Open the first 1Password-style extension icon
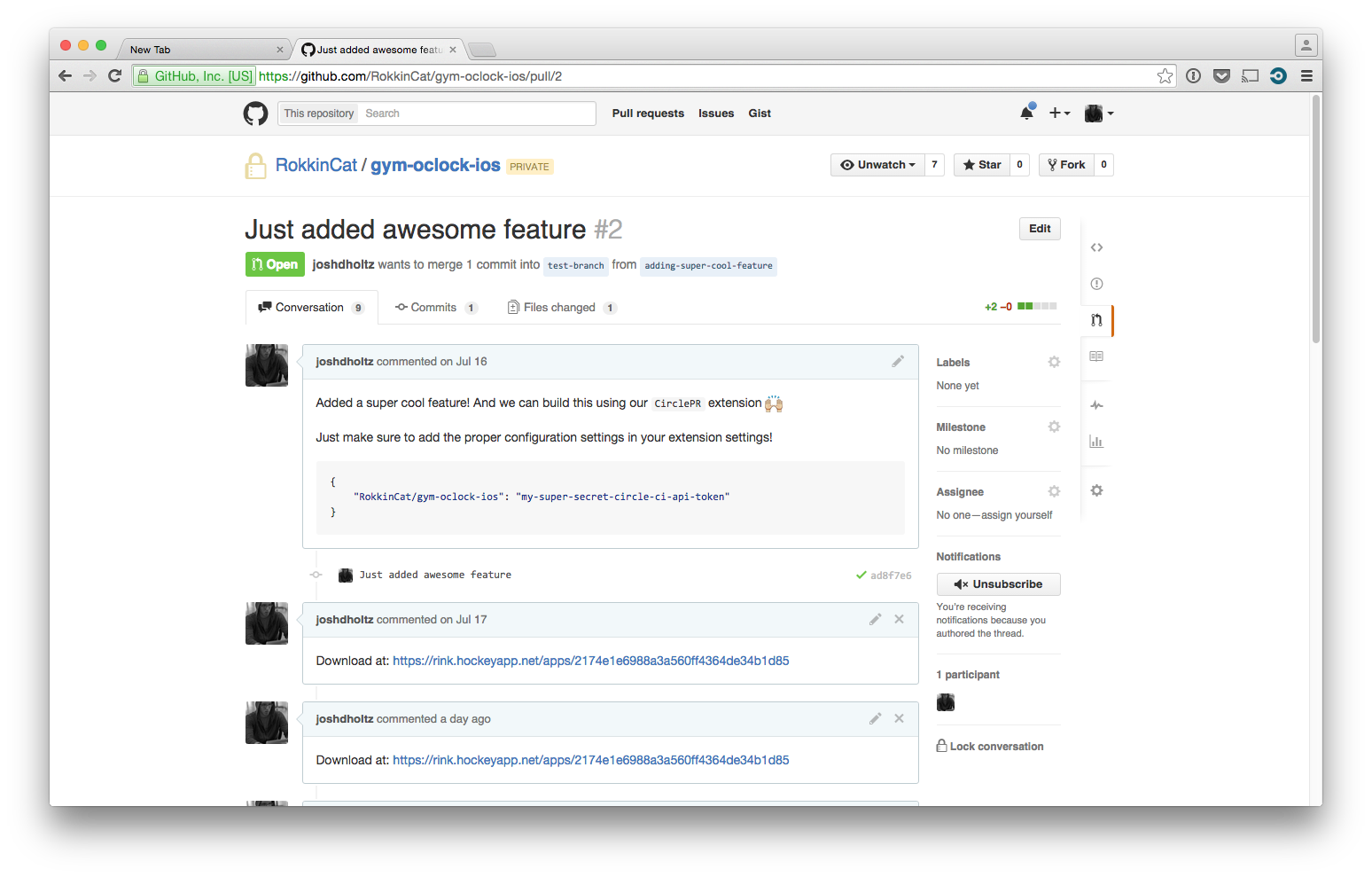 pos(1193,76)
